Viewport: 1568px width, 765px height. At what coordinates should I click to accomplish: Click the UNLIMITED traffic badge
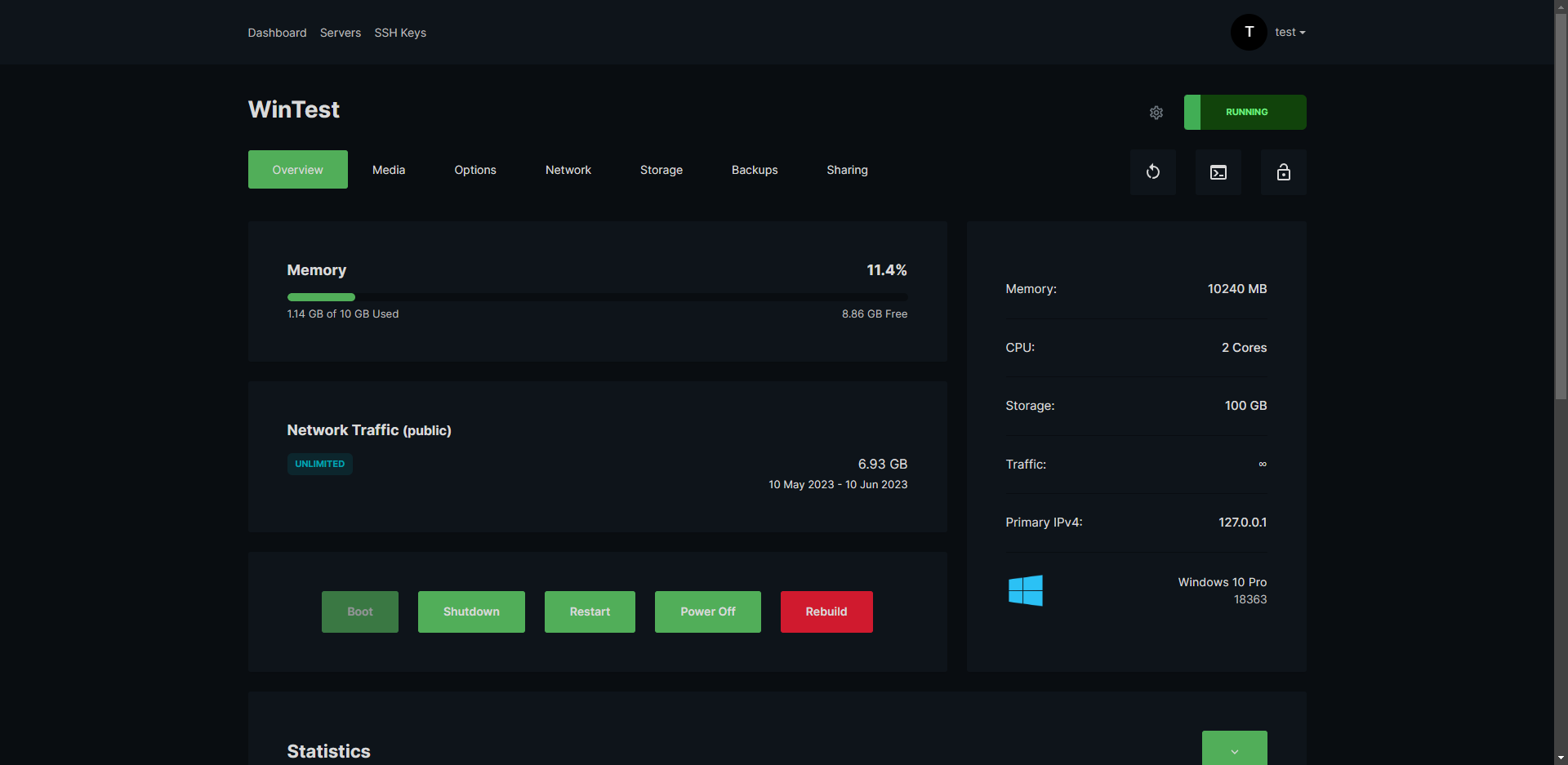pos(319,464)
